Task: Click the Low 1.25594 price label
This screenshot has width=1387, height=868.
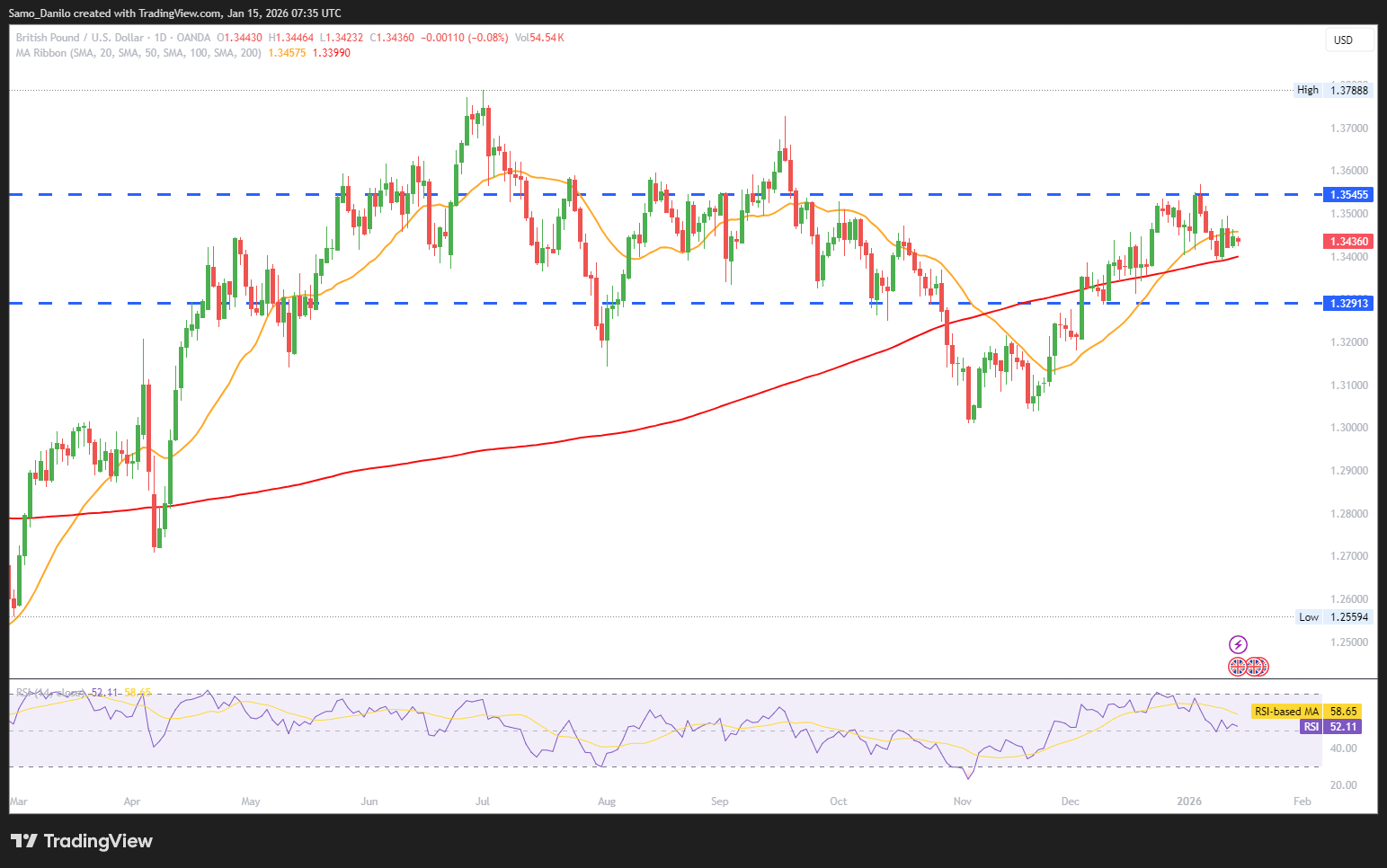Action: coord(1334,617)
